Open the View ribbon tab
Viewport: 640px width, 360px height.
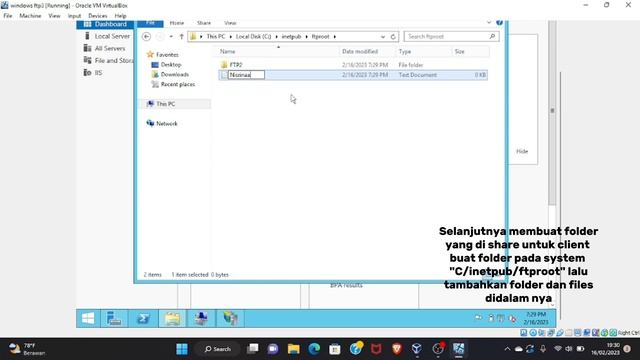click(230, 23)
